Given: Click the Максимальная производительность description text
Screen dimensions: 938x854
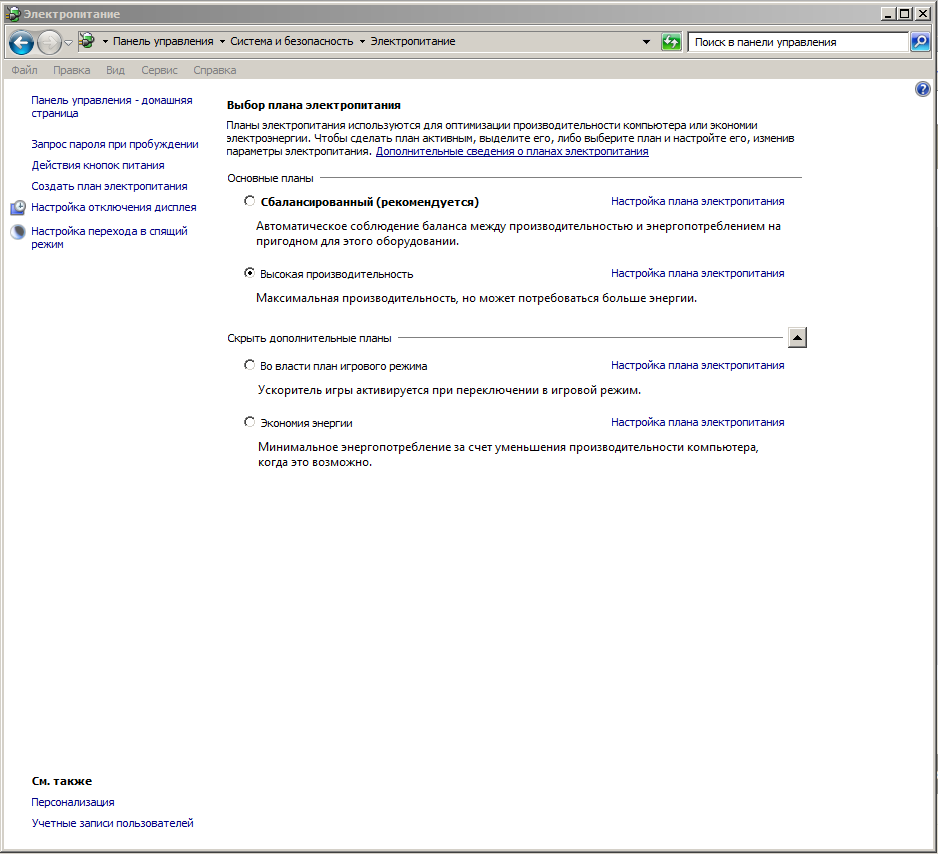Looking at the screenshot, I should click(477, 298).
